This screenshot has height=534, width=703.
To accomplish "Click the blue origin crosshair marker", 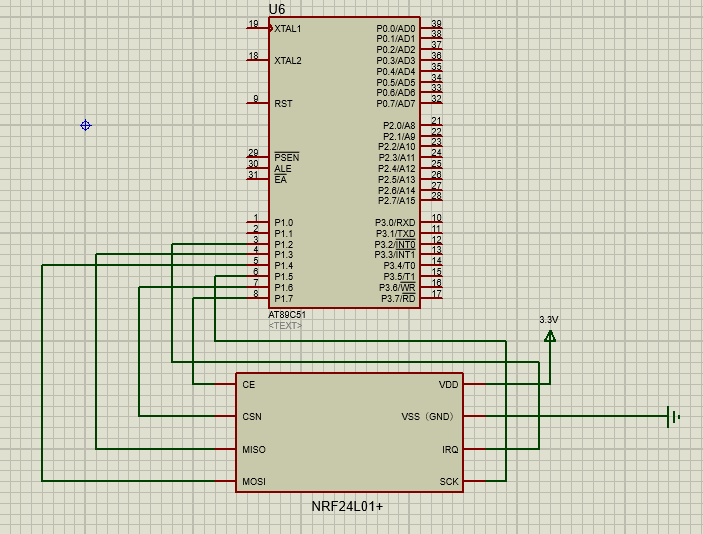I will tap(86, 125).
